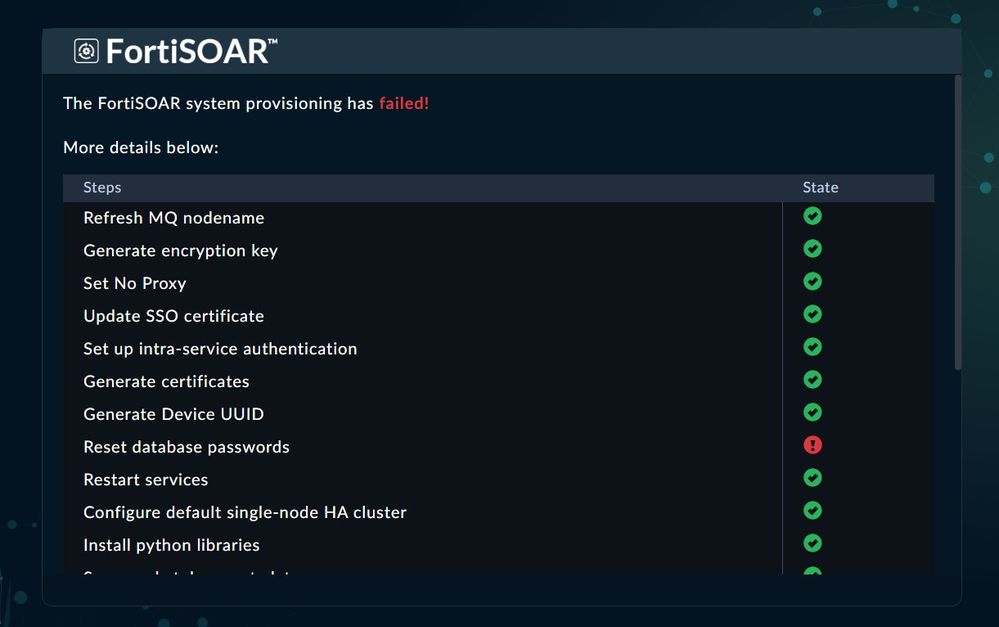This screenshot has height=627, width=999.
Task: Click the red error icon for Reset database passwords
Action: tap(813, 445)
